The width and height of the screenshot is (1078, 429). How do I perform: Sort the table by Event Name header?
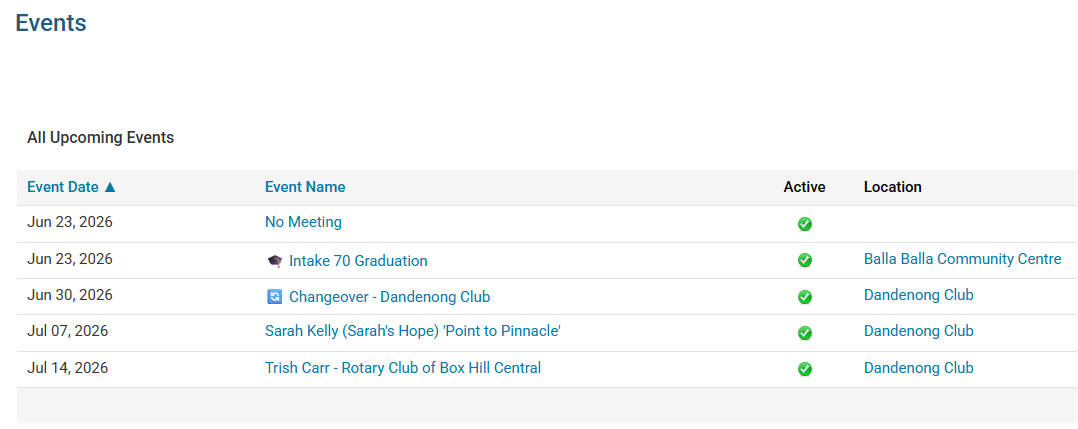tap(305, 187)
